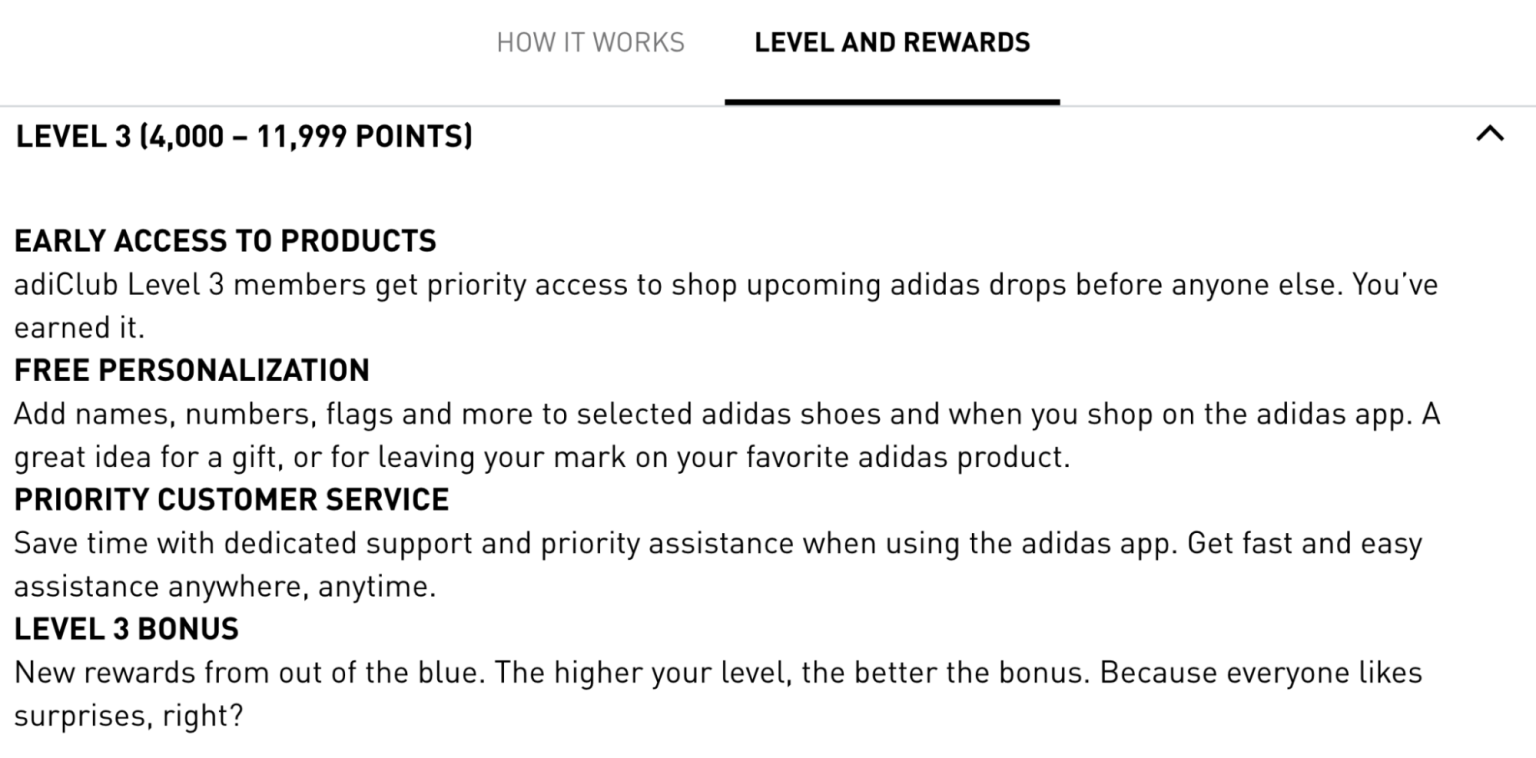This screenshot has height=758, width=1536.
Task: Click the bold LEVEL AND REWARDS label
Action: pos(893,42)
